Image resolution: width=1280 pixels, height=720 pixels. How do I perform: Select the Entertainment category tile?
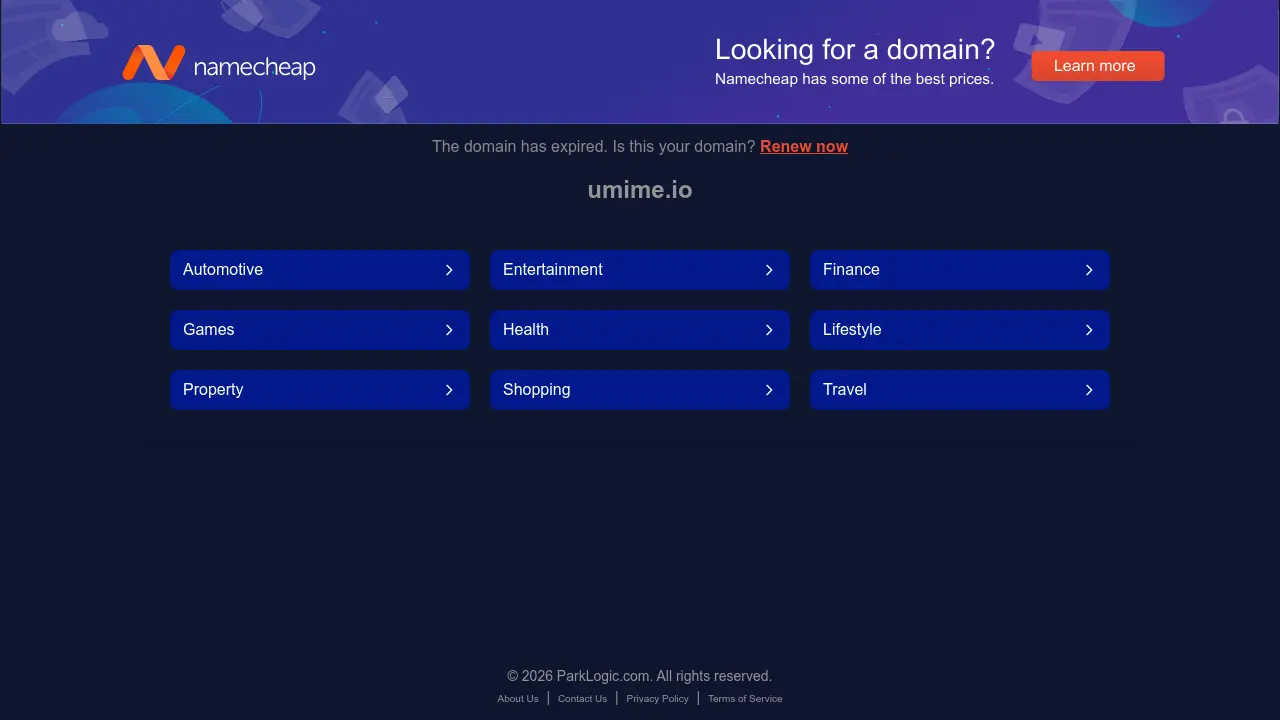[640, 270]
